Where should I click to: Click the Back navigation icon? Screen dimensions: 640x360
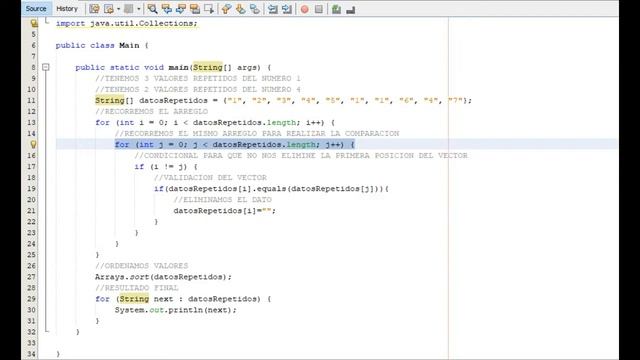pos(109,9)
